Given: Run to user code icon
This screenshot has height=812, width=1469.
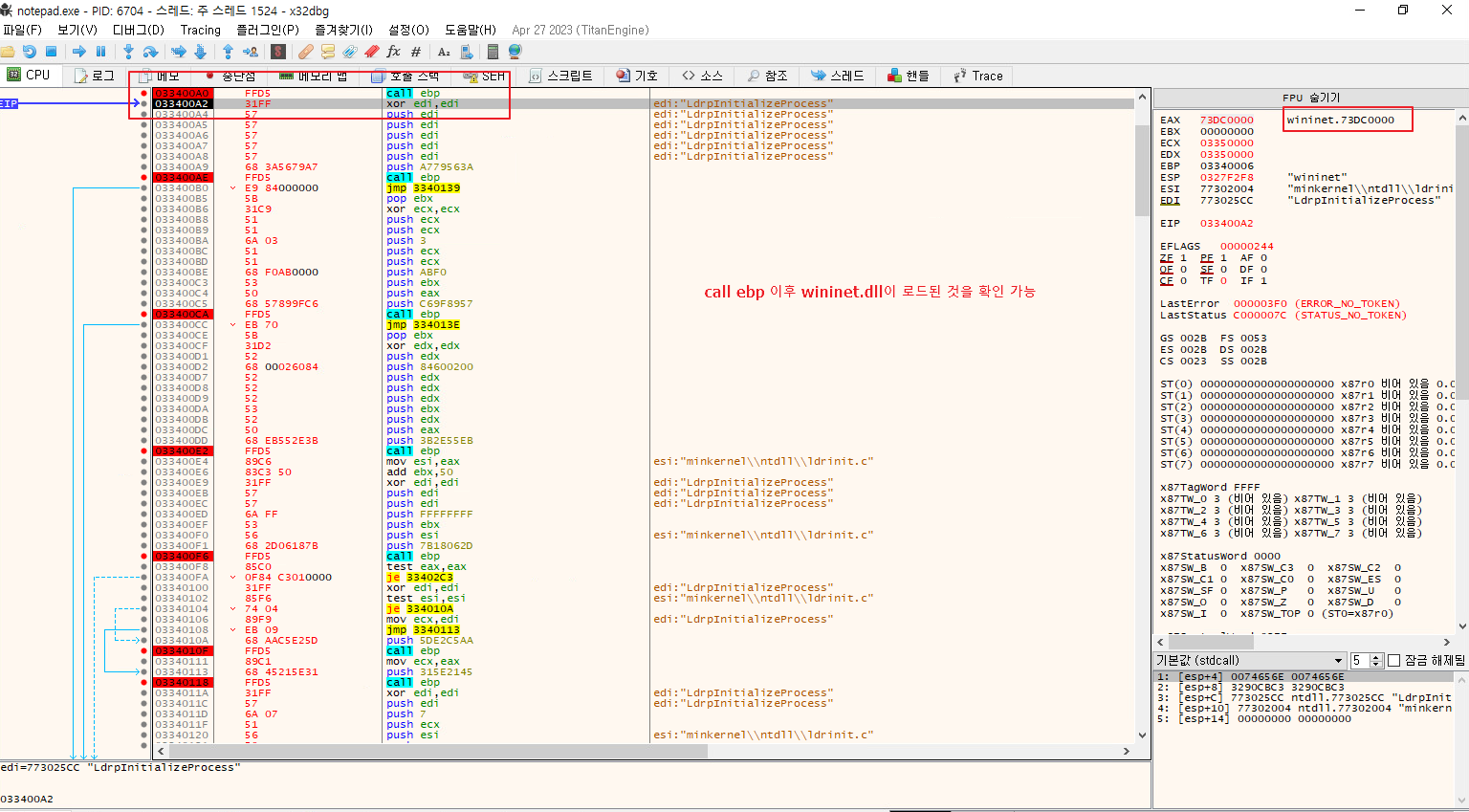Looking at the screenshot, I should pyautogui.click(x=250, y=52).
